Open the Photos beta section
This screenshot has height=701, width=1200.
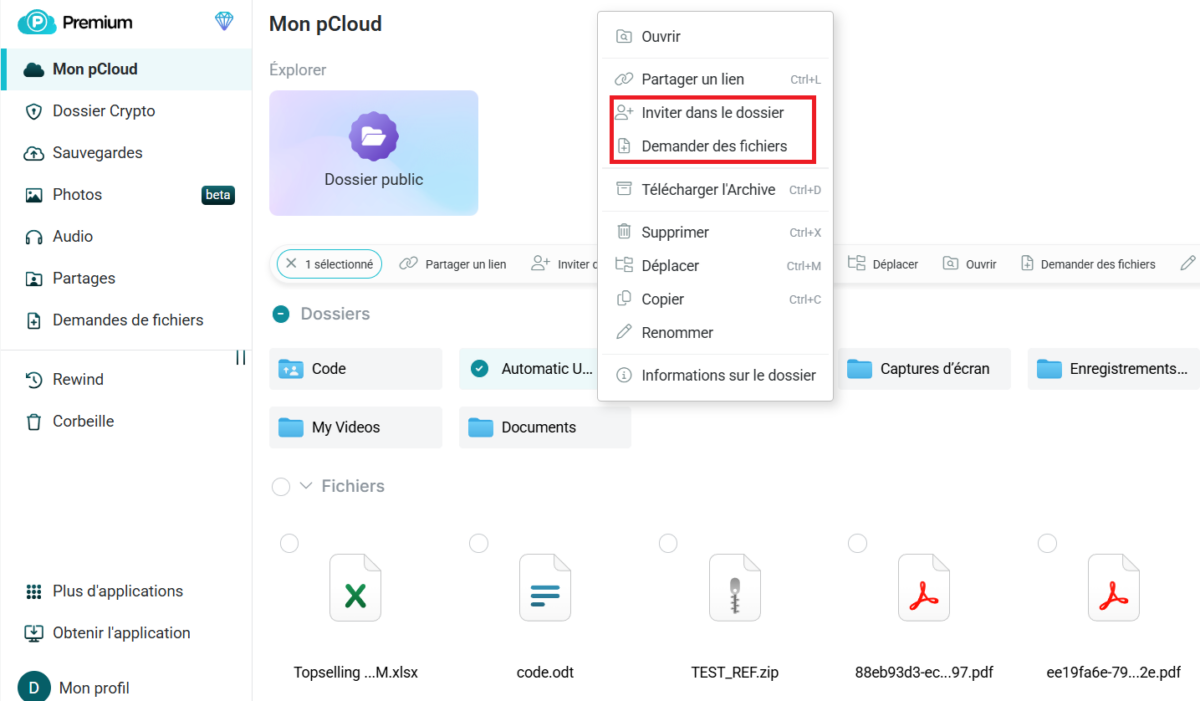(x=78, y=194)
